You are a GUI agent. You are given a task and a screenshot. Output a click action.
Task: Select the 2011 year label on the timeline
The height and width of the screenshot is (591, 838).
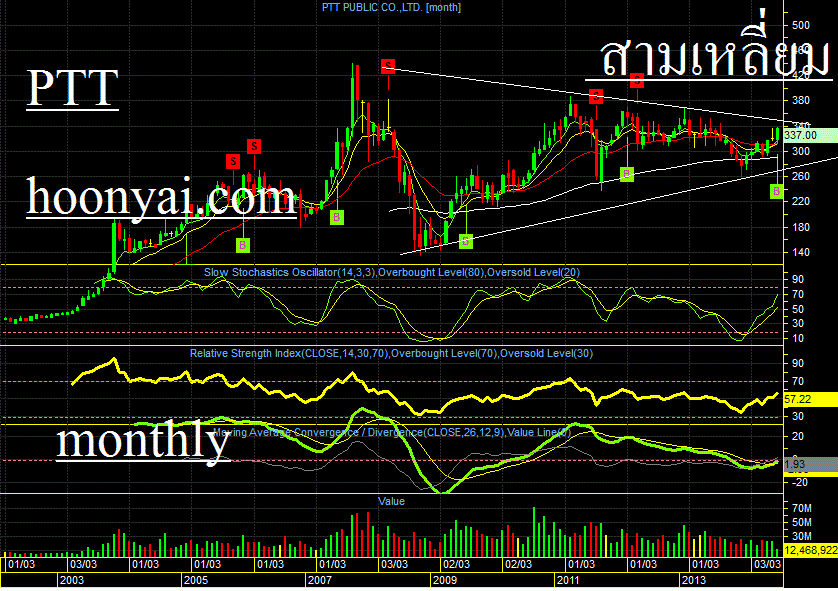(568, 580)
